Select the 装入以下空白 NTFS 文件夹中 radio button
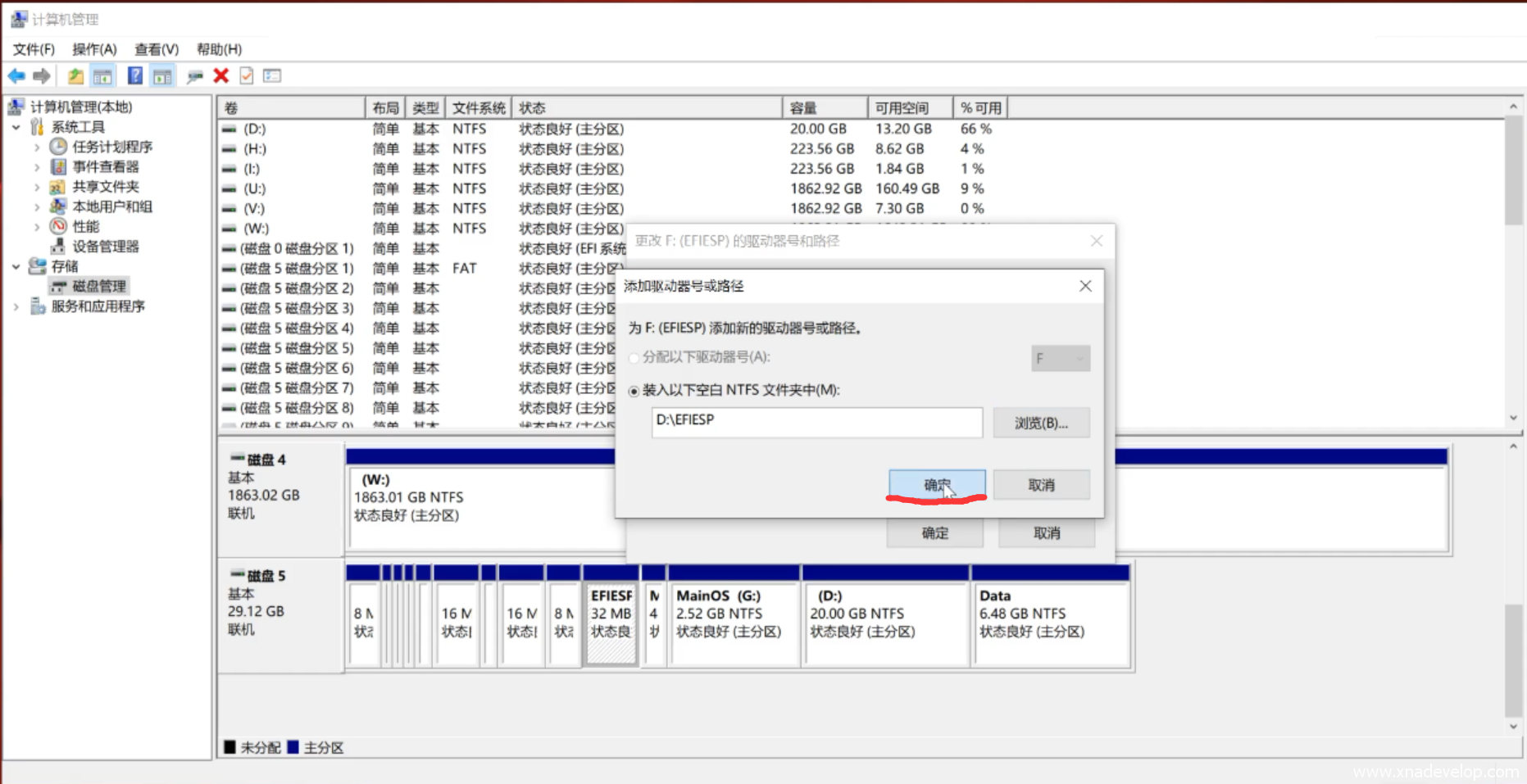 click(x=634, y=391)
